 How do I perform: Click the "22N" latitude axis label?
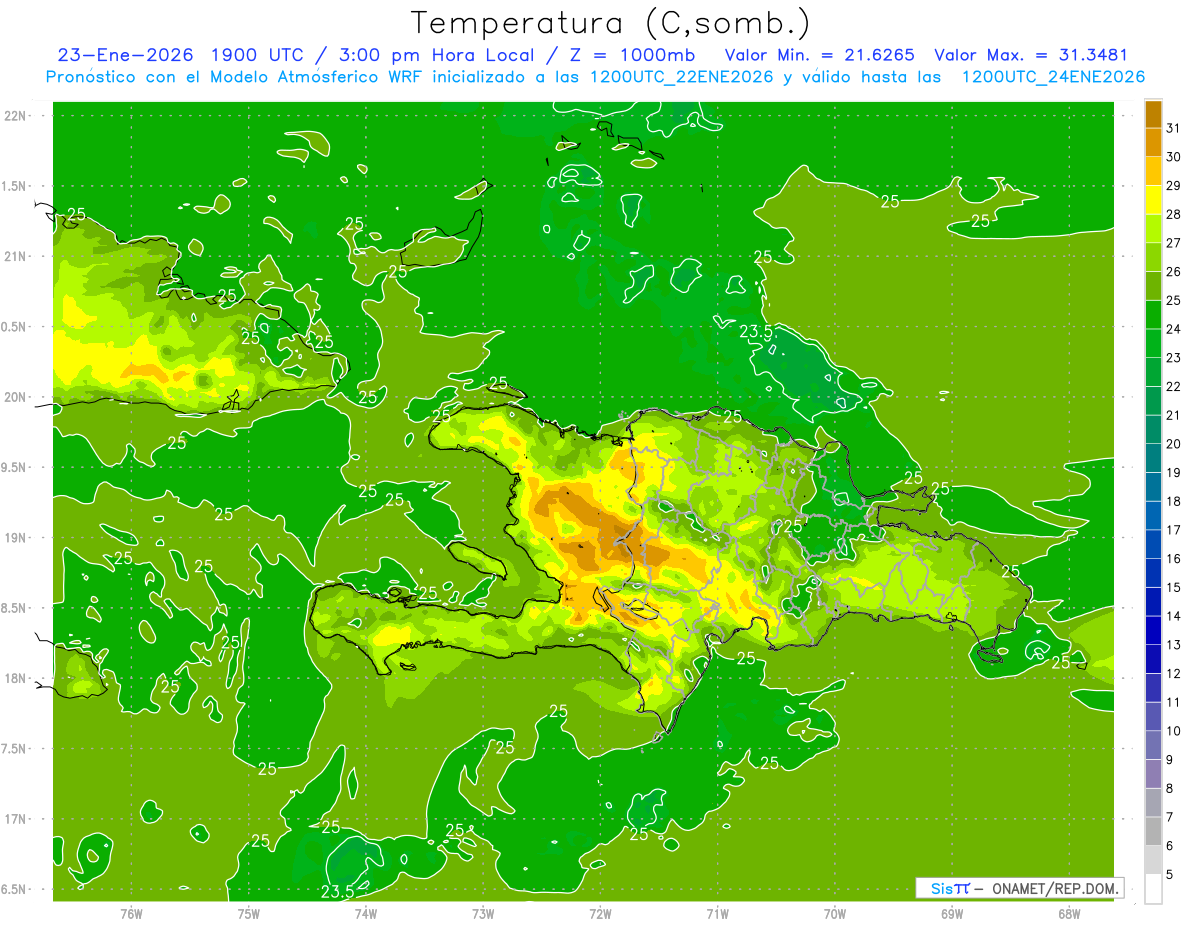(x=16, y=116)
